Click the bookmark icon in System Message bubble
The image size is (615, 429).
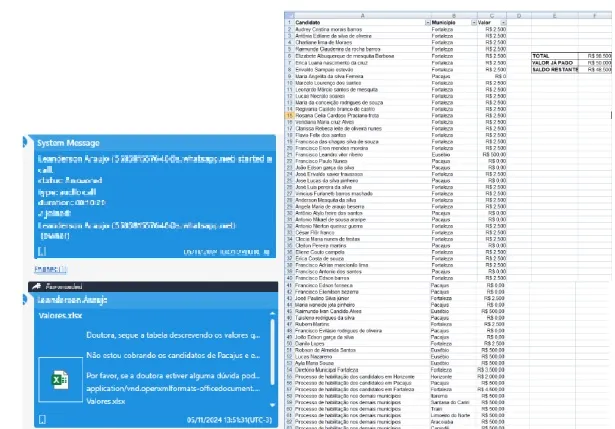42,251
